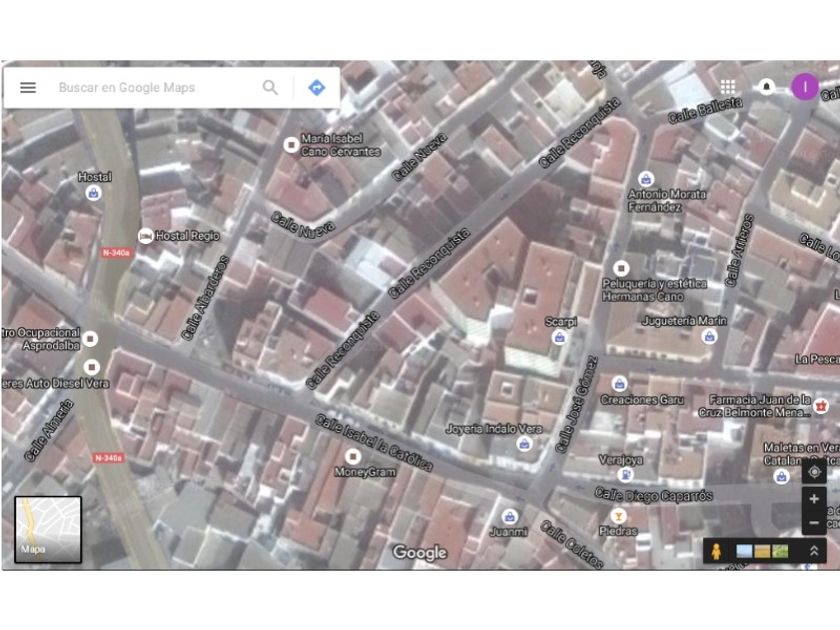Open the blue imagery thumbnail beside the pegman

coord(744,551)
